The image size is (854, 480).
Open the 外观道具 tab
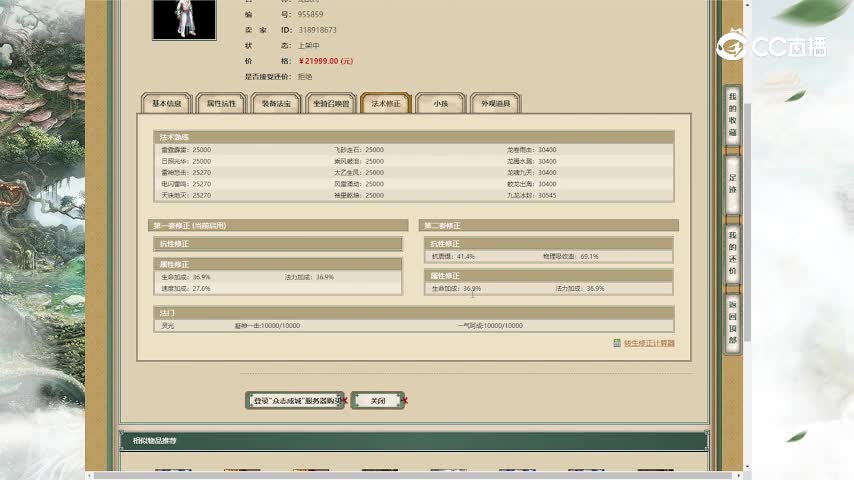click(495, 103)
